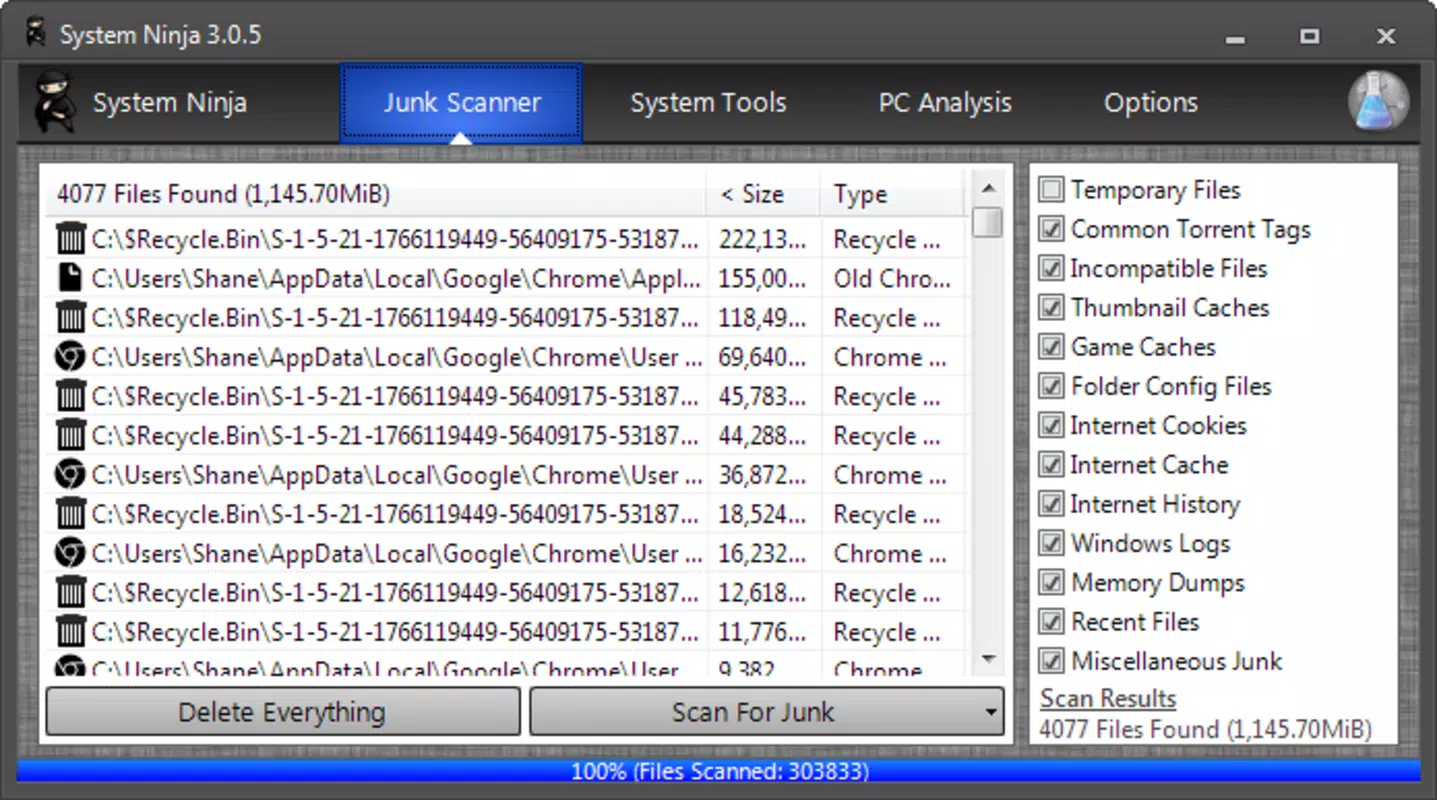Uncheck Miscellaneous Junk
The image size is (1437, 800).
coord(1051,661)
